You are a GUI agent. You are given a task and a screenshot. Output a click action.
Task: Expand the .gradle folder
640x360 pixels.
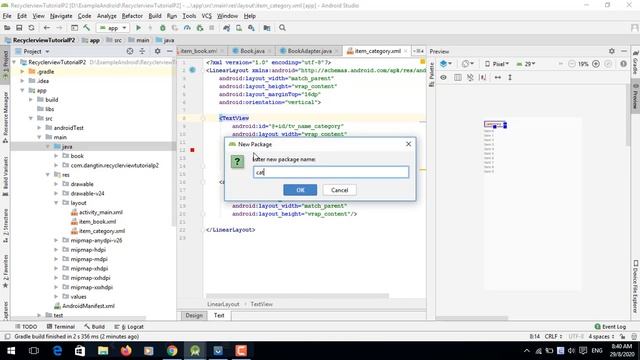[22, 71]
